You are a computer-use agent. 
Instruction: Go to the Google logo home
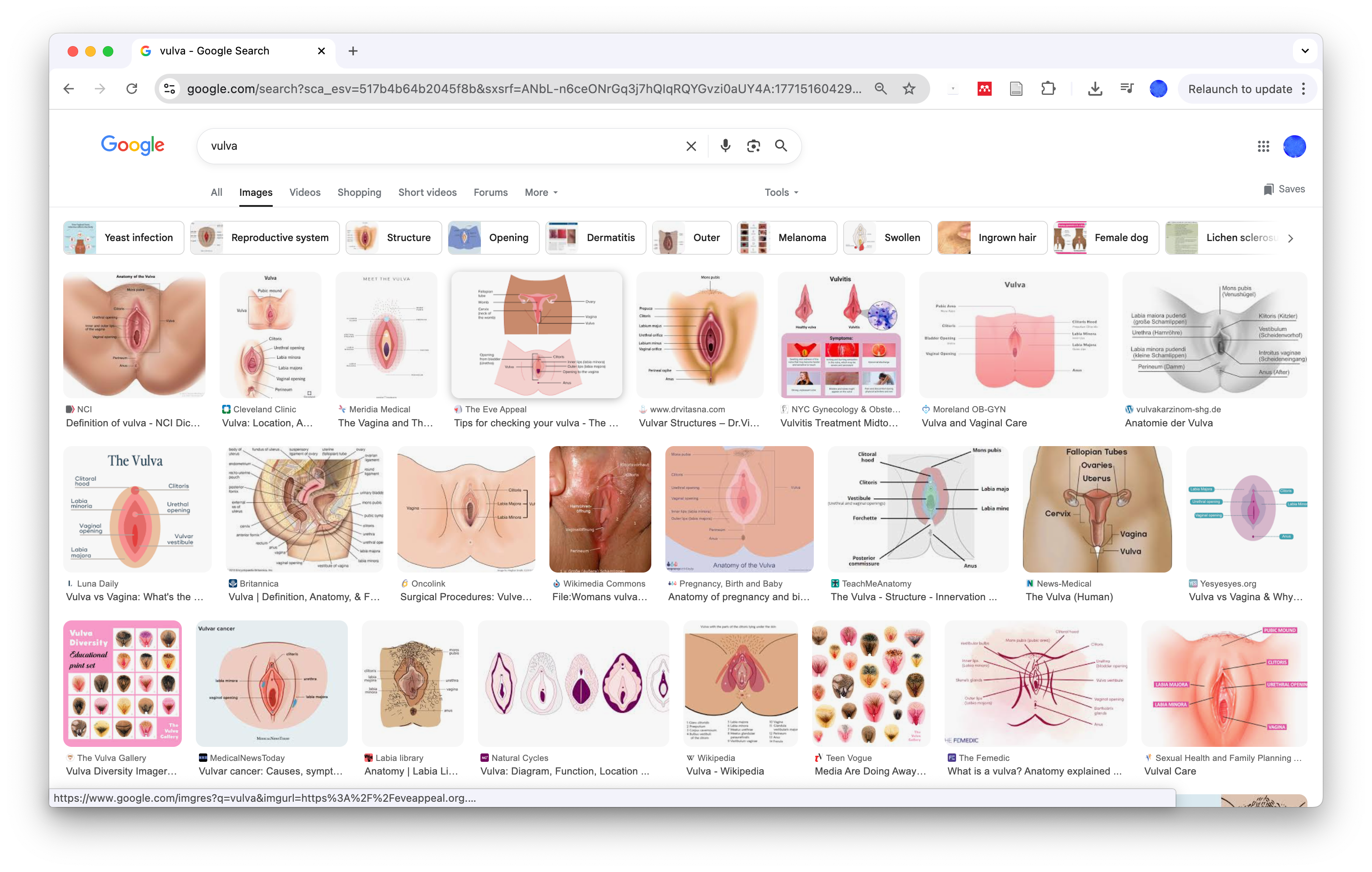[x=133, y=145]
